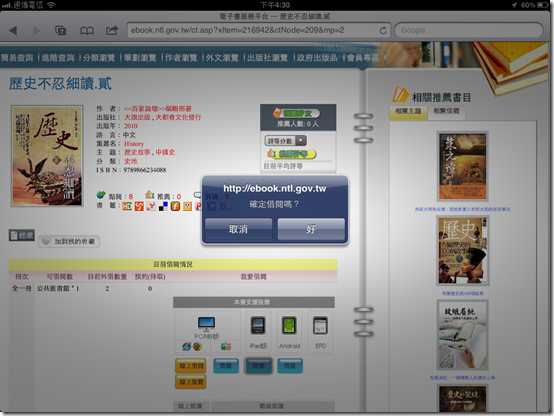Tap the Firefox browser icon

[197, 346]
